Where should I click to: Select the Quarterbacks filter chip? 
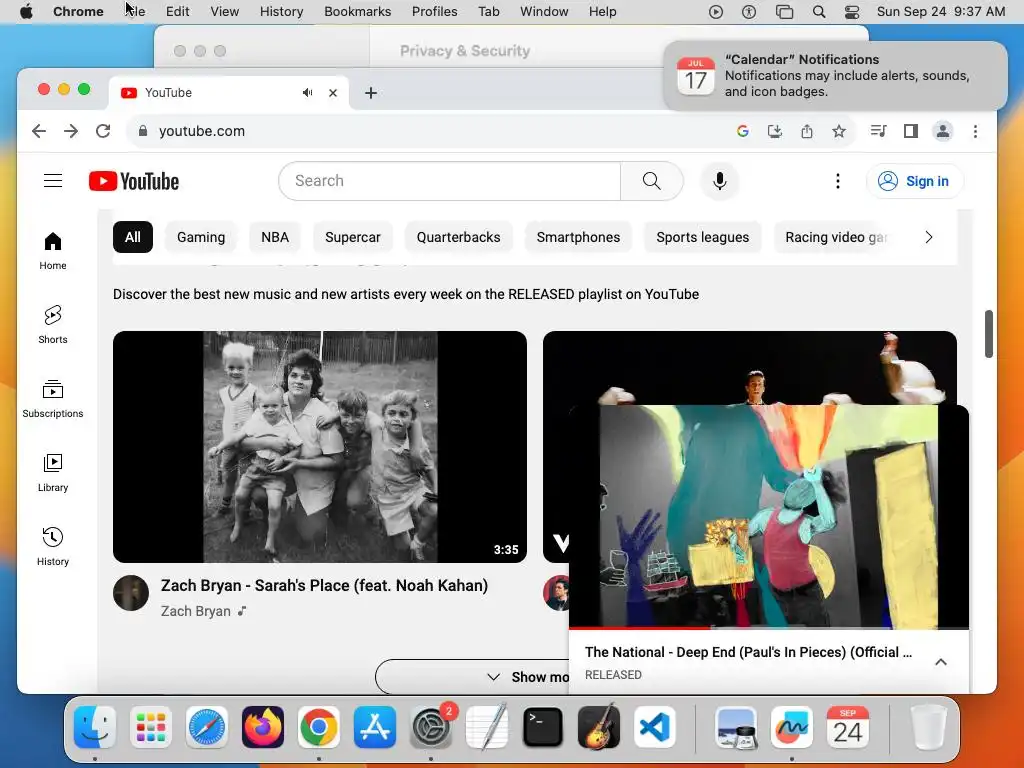click(458, 237)
